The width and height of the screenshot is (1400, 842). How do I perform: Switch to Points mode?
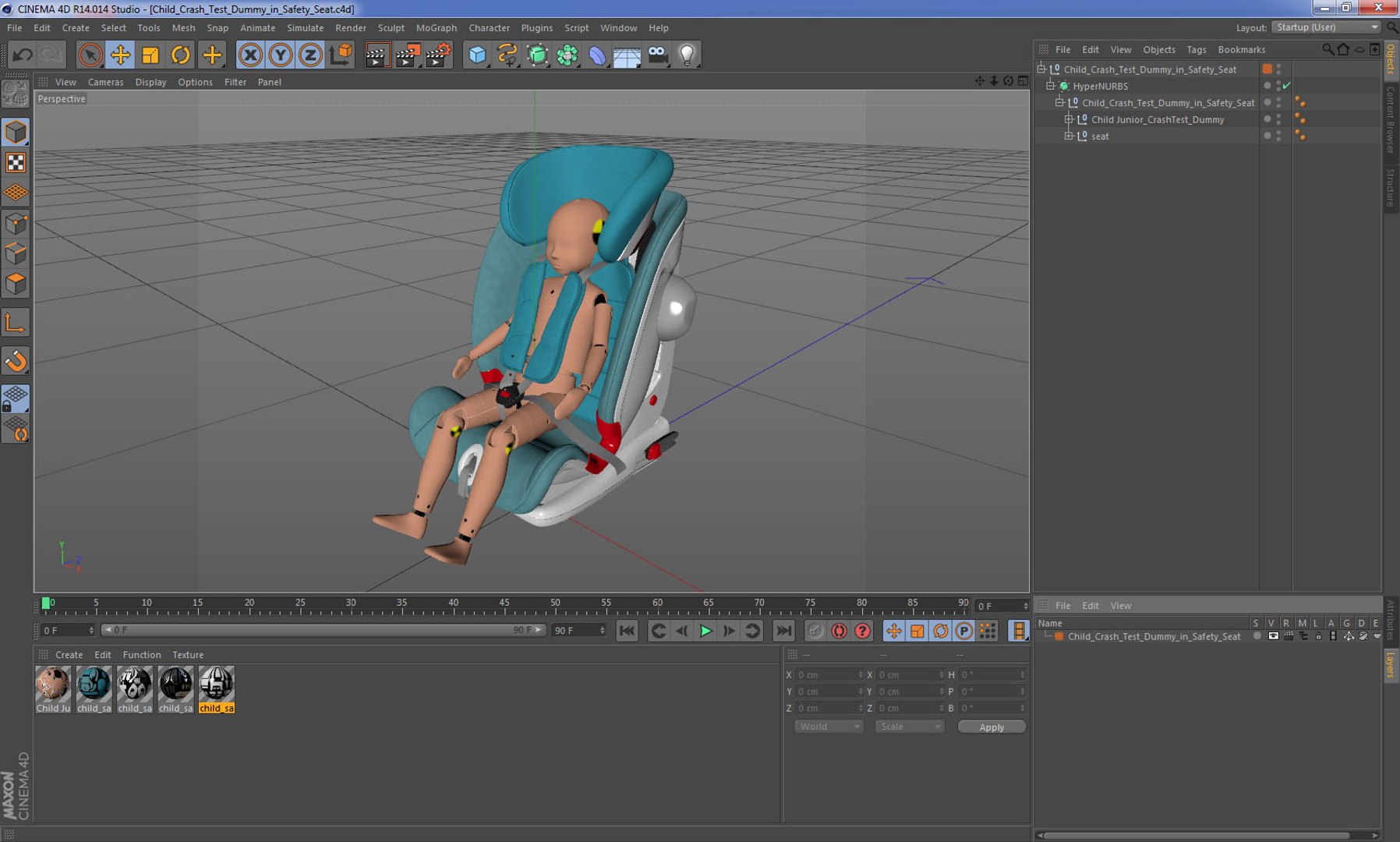click(16, 224)
